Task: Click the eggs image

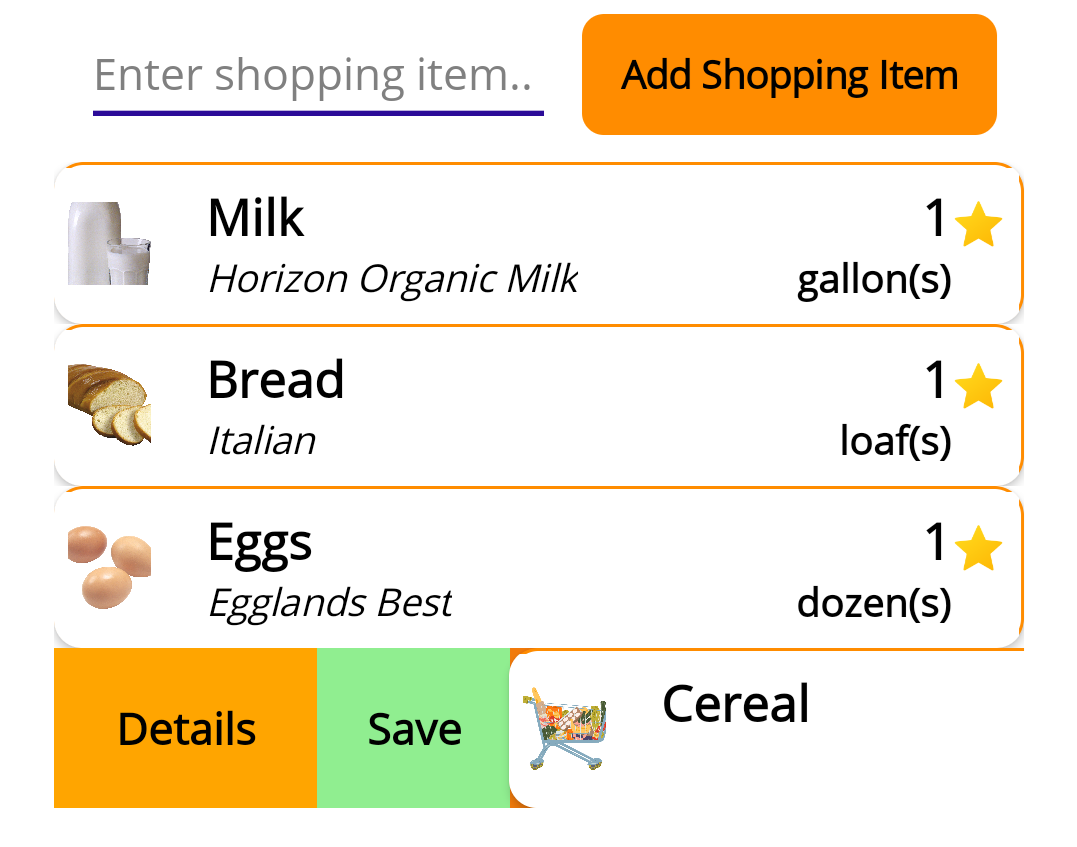Action: pos(109,567)
